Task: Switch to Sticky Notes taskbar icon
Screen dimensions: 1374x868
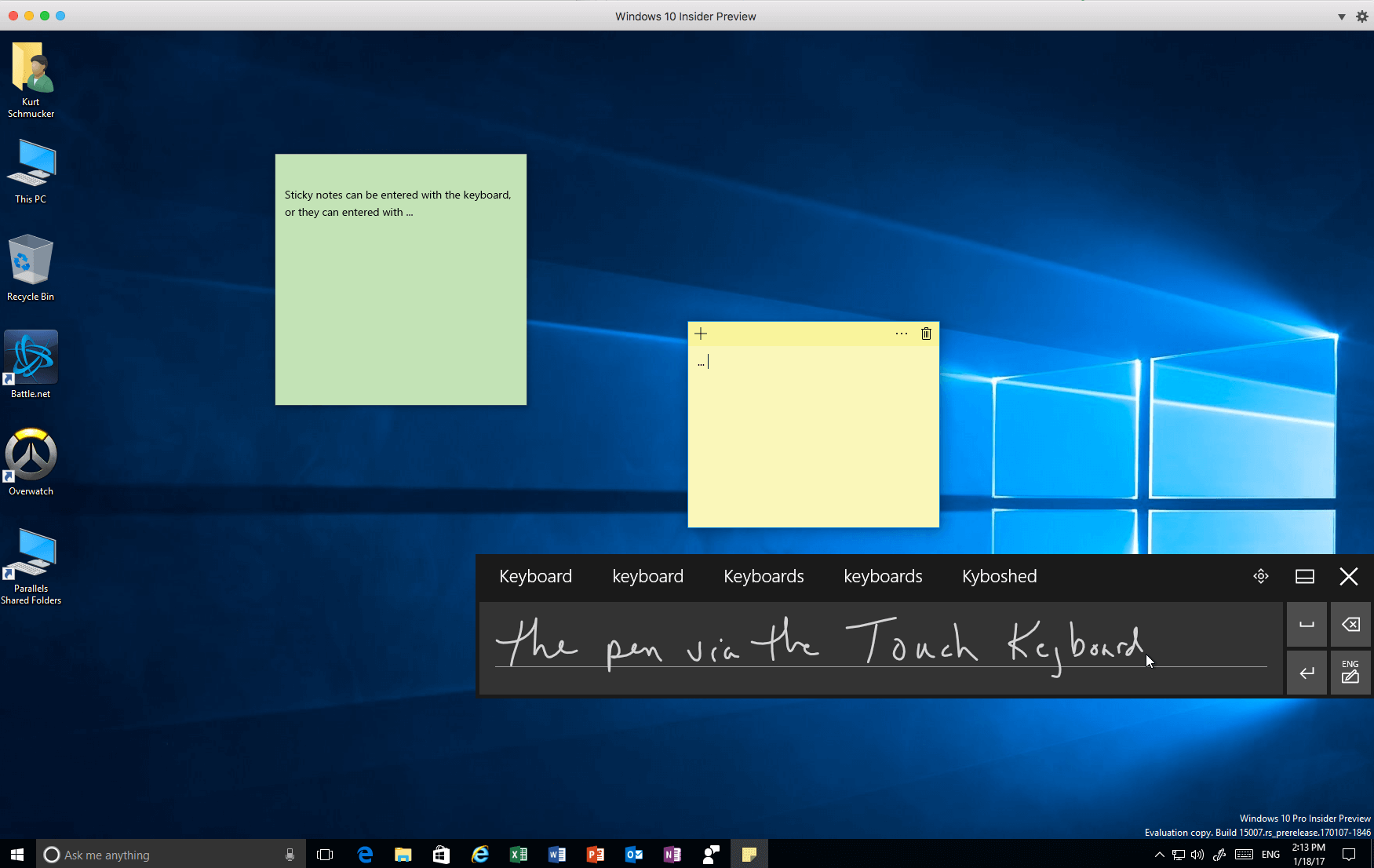Action: (x=749, y=855)
